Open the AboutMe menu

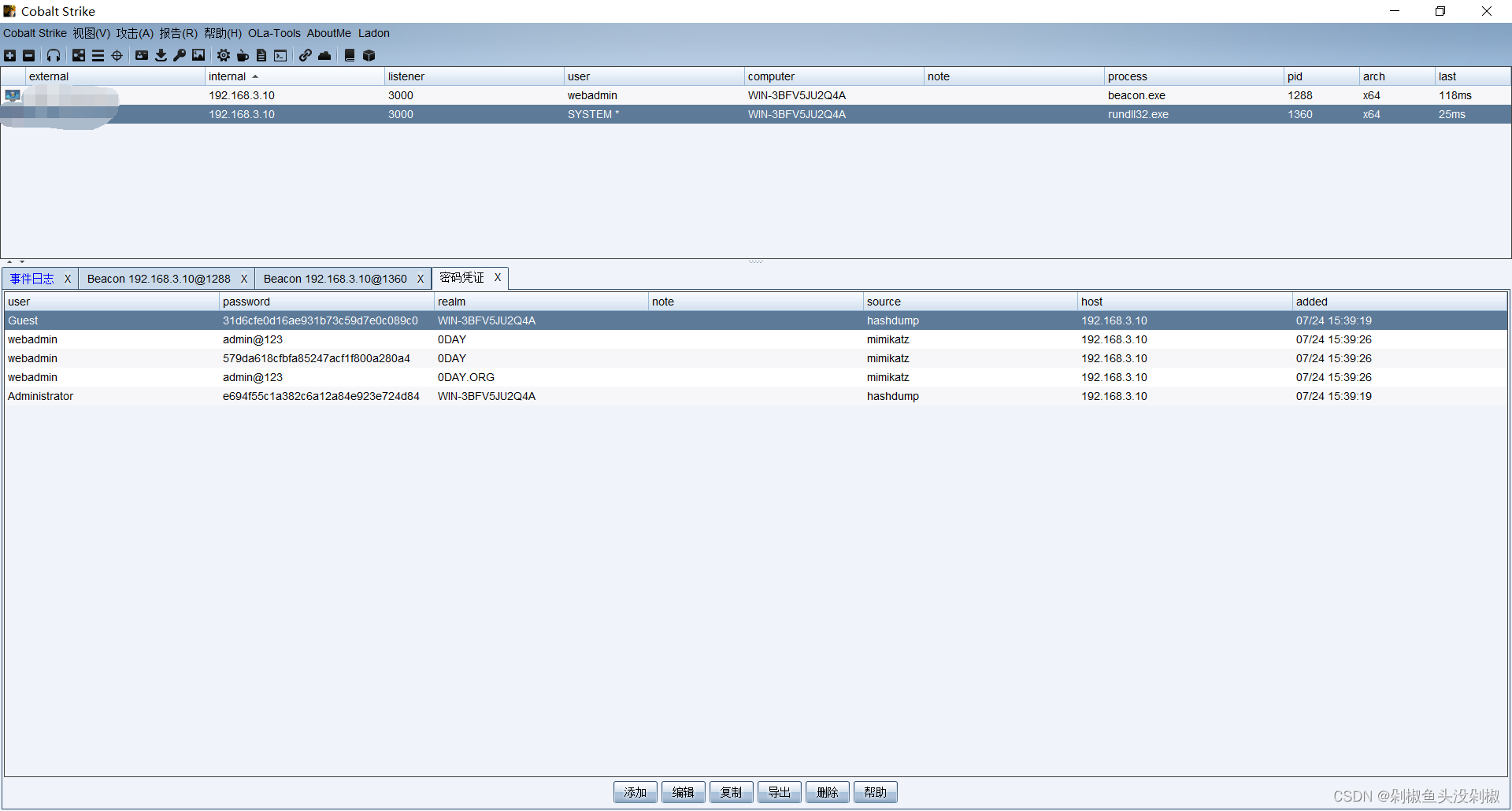(x=328, y=33)
